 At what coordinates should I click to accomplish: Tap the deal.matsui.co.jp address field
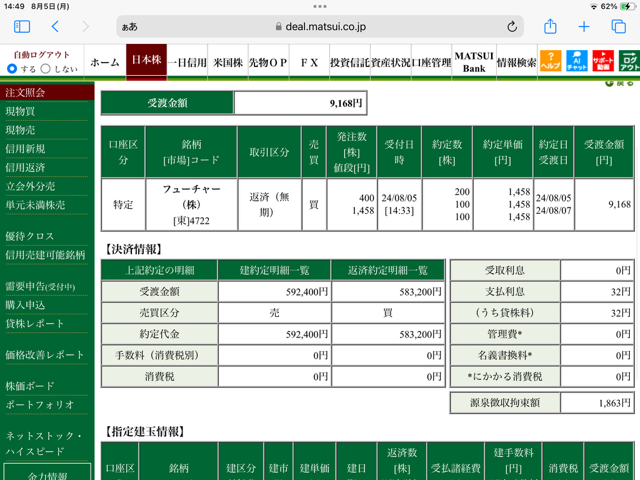point(320,27)
